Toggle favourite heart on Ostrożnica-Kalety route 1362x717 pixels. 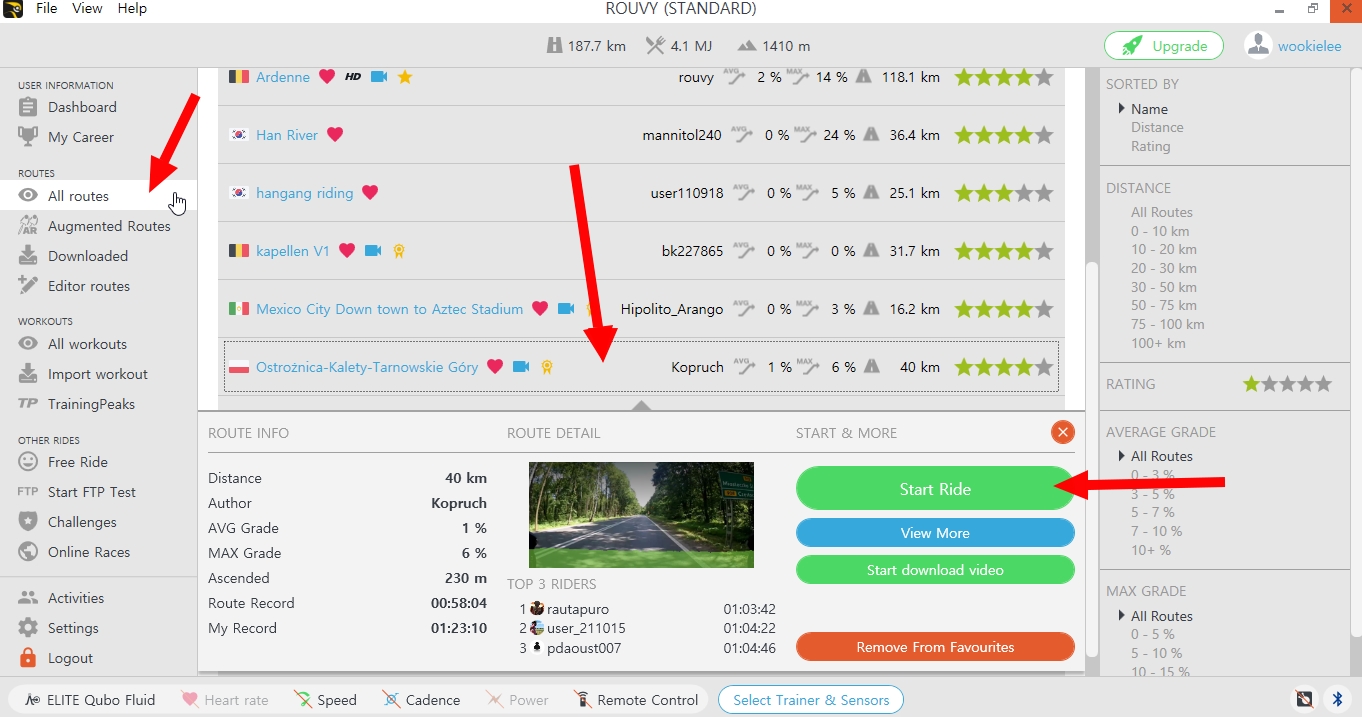(495, 367)
